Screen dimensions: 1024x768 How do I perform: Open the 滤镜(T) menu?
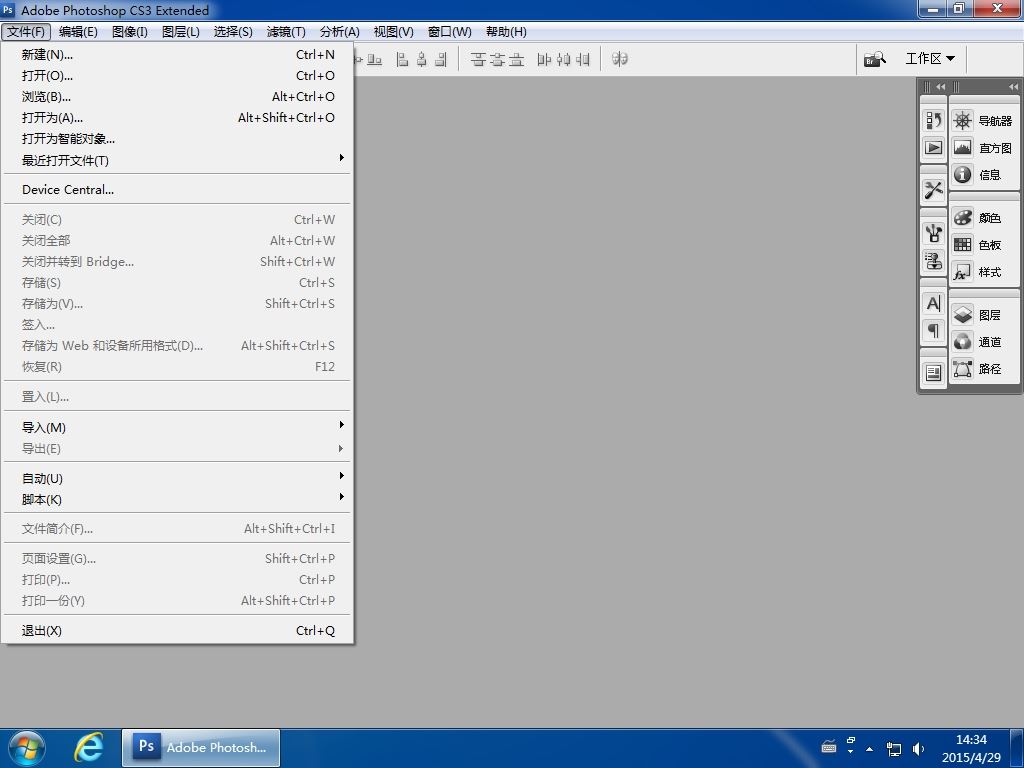(286, 31)
